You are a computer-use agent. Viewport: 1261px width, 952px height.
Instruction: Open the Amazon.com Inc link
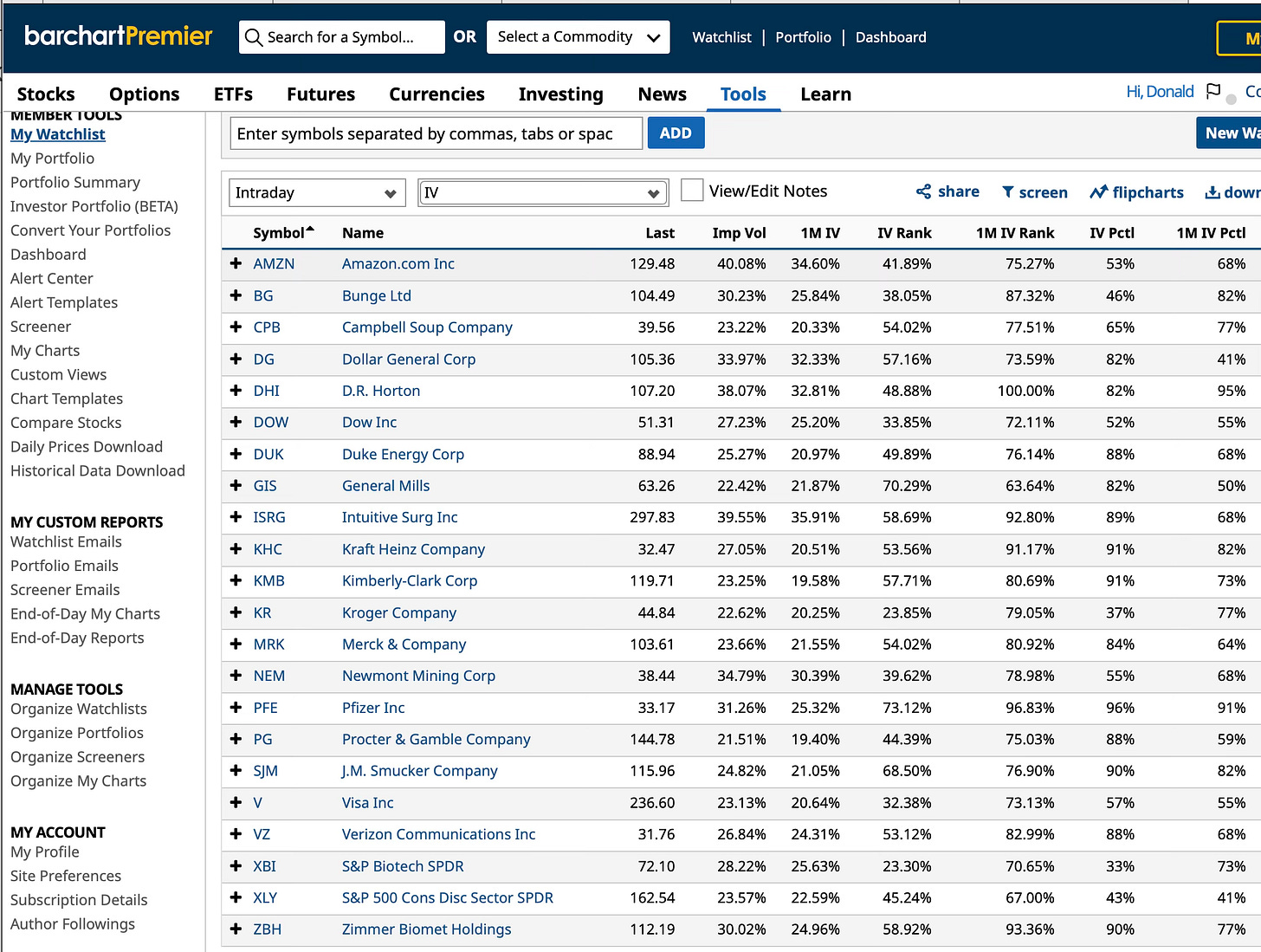pos(398,263)
